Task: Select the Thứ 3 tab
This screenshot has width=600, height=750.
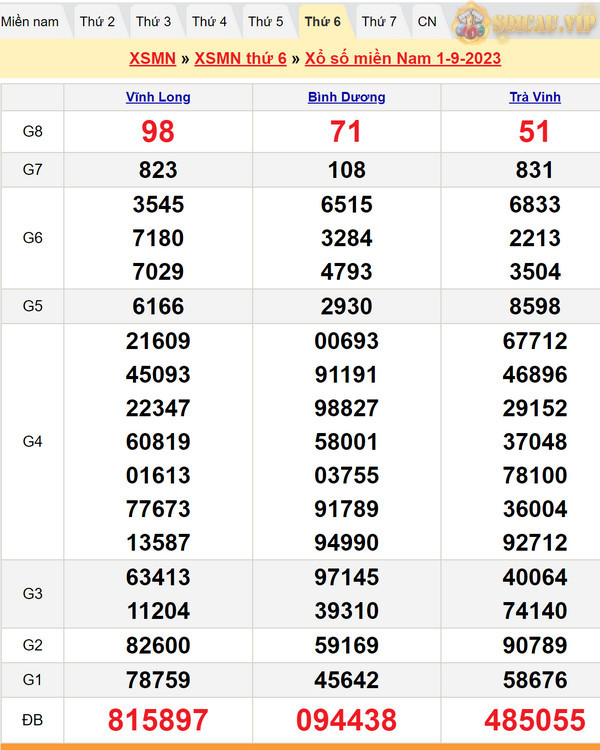Action: [x=153, y=21]
